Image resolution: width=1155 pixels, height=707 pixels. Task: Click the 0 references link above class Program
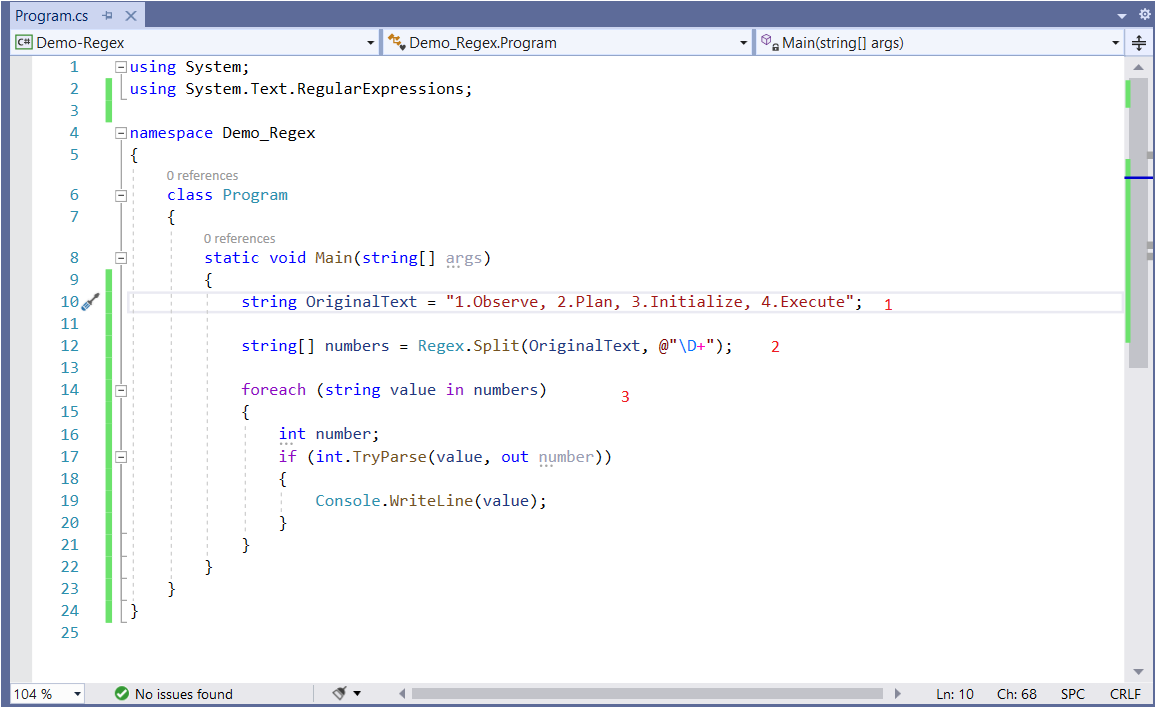coord(202,175)
